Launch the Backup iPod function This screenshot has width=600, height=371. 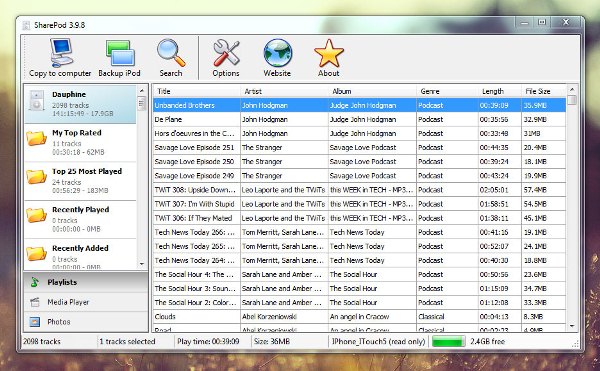point(119,58)
